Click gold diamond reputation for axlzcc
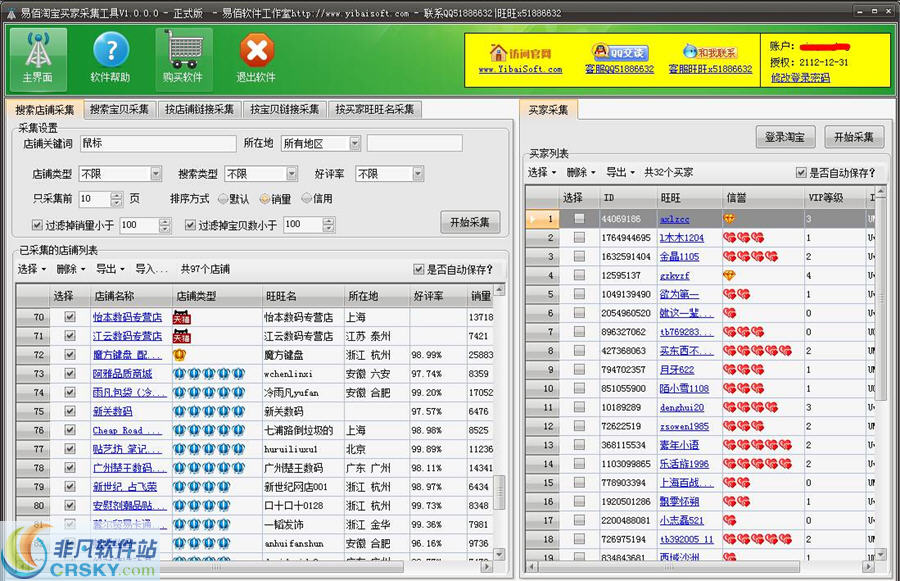This screenshot has height=581, width=900. click(729, 219)
